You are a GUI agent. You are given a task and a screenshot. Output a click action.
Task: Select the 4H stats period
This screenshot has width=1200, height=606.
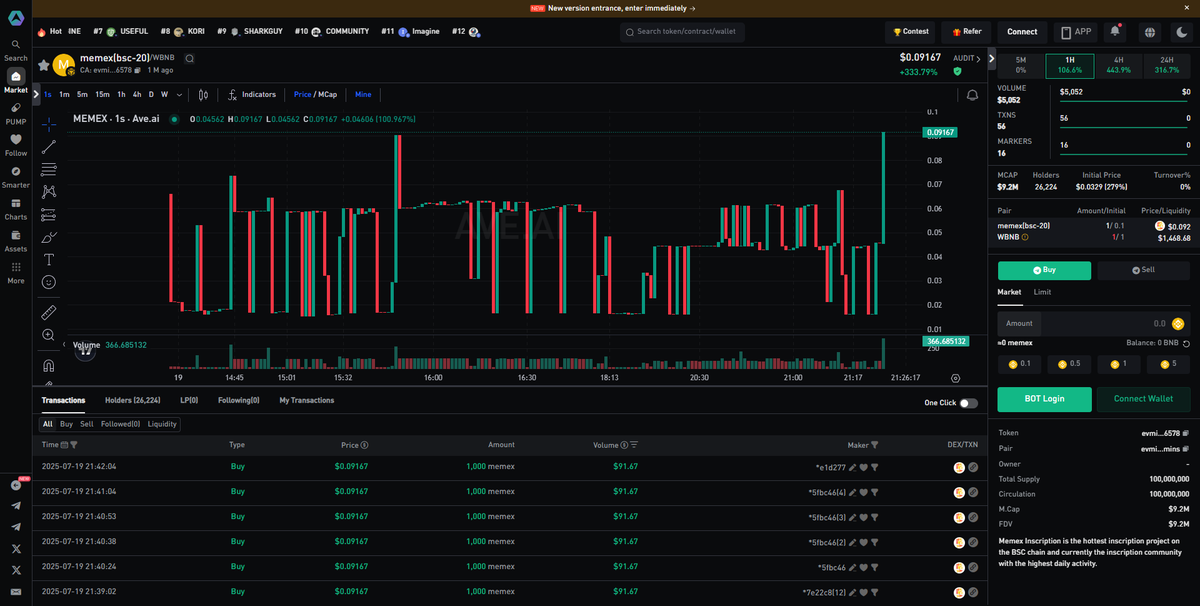(1118, 66)
